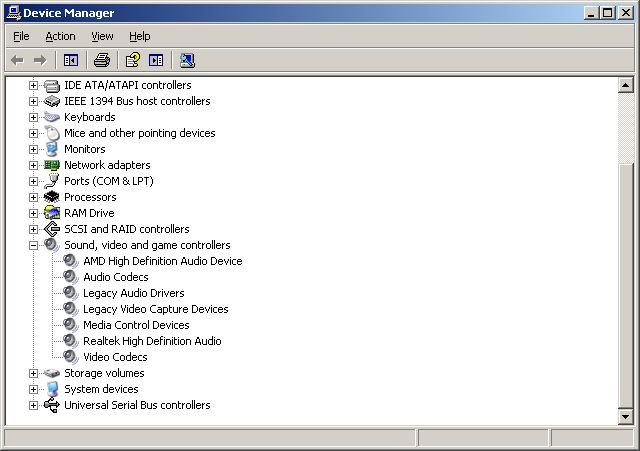
Task: Expand Mice and other pointing devices node
Action: [33, 133]
